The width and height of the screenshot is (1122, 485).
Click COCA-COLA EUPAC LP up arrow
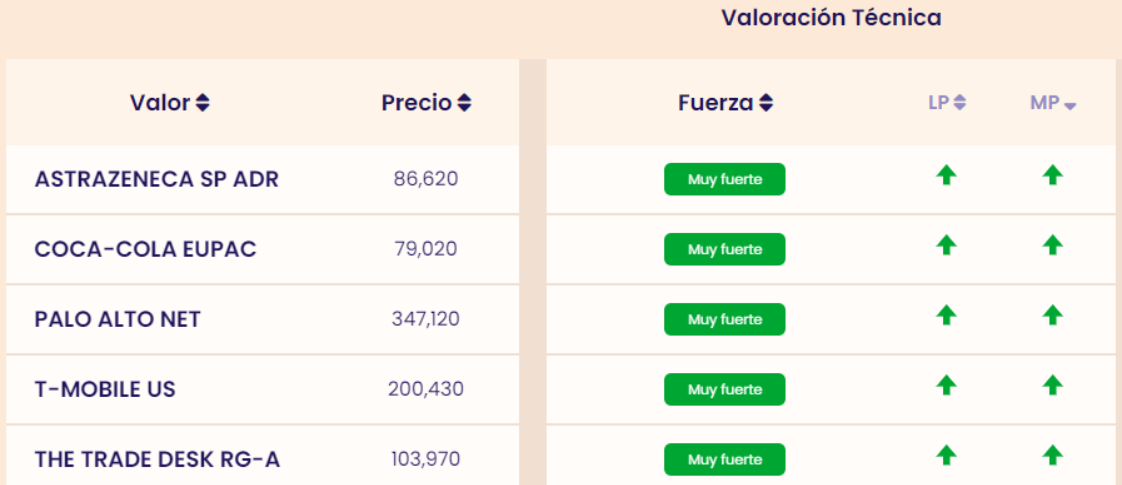[x=946, y=245]
